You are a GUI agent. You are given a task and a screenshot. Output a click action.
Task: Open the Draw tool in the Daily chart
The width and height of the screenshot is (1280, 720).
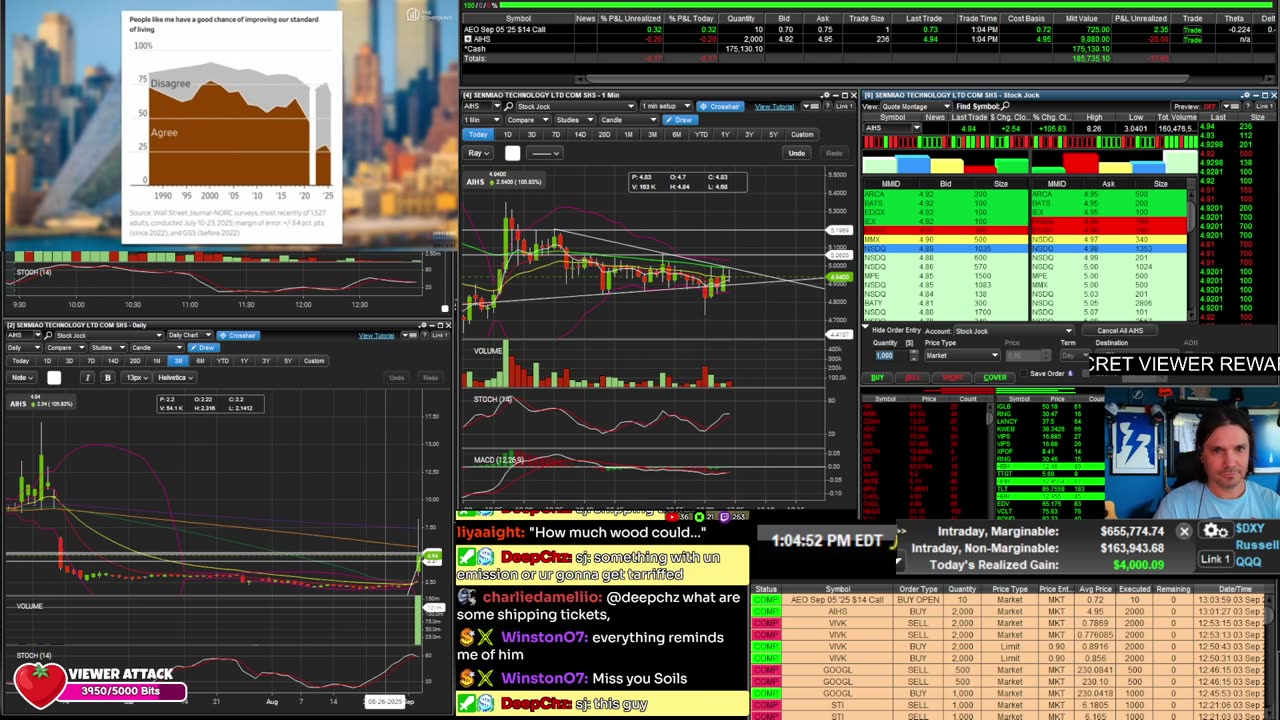203,348
